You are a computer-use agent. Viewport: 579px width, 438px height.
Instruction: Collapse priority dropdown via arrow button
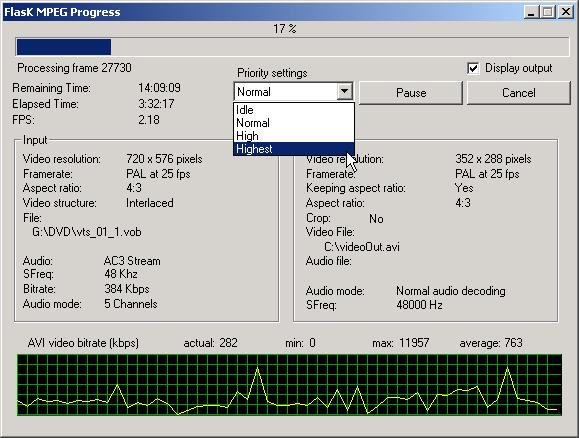pyautogui.click(x=344, y=91)
